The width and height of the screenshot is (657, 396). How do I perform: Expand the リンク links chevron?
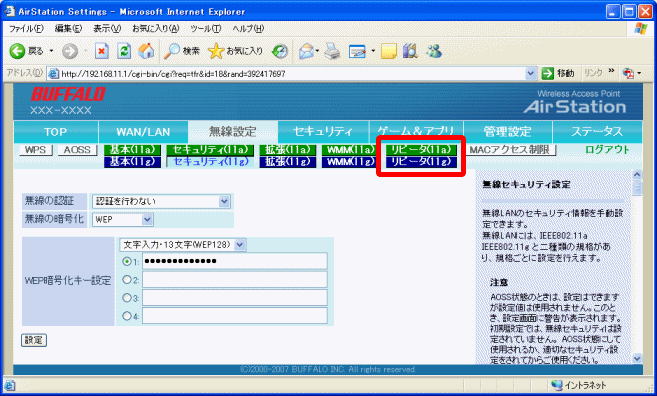pyautogui.click(x=611, y=70)
